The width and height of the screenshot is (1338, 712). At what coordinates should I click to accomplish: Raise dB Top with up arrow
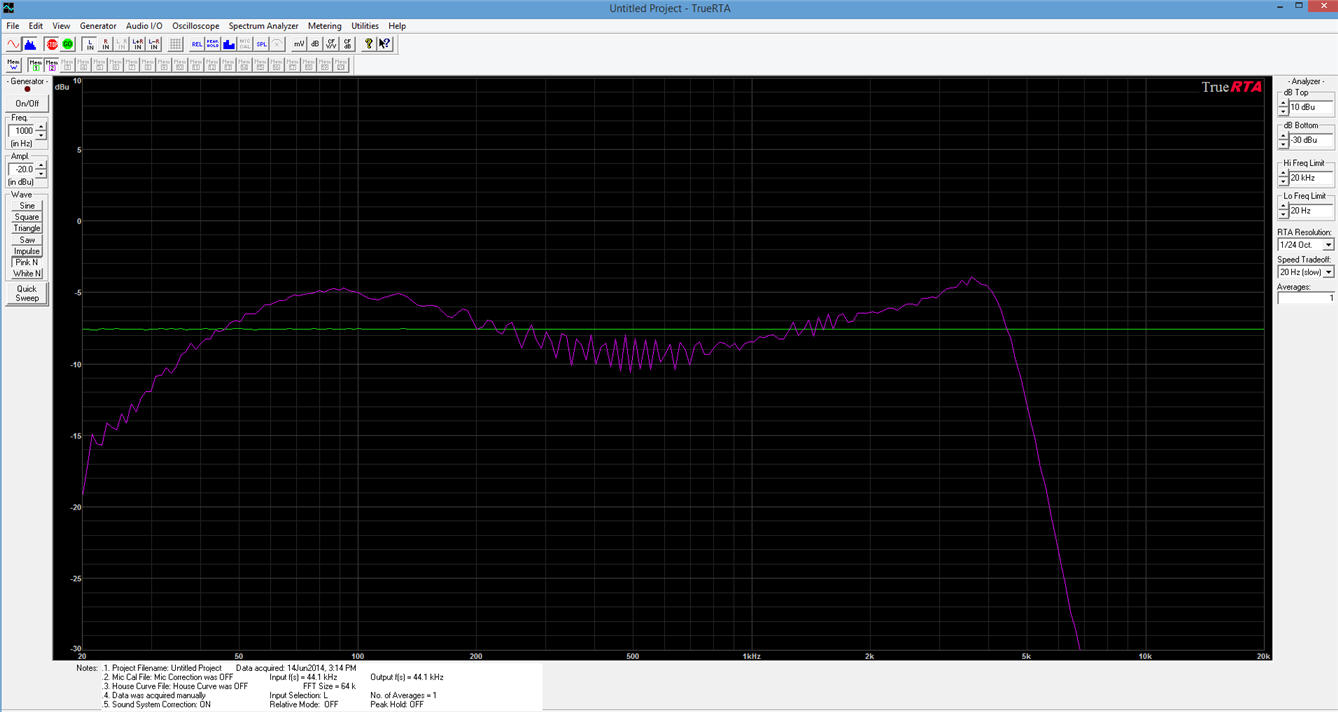(x=1283, y=103)
